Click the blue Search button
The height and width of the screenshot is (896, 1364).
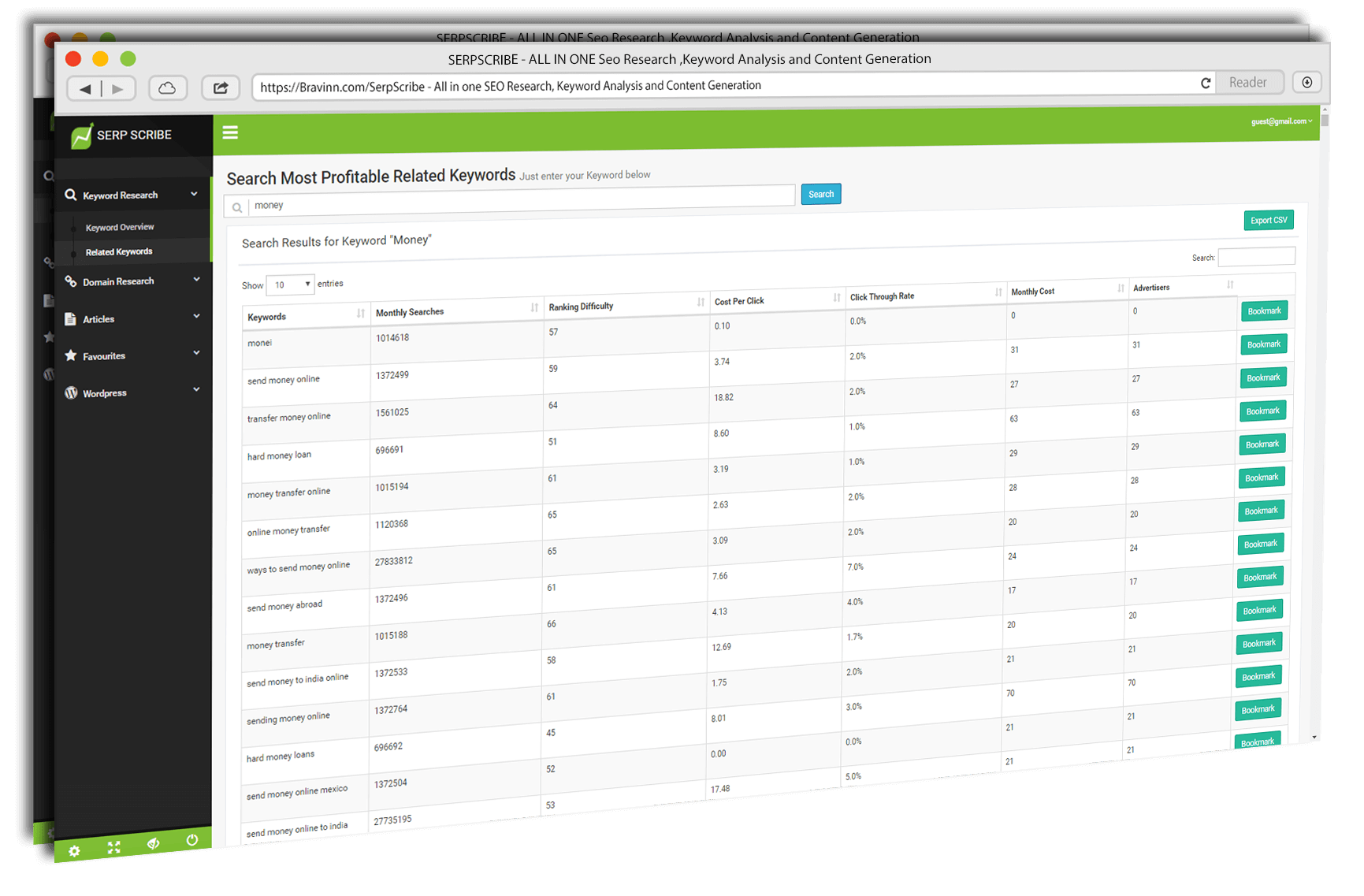(x=820, y=194)
